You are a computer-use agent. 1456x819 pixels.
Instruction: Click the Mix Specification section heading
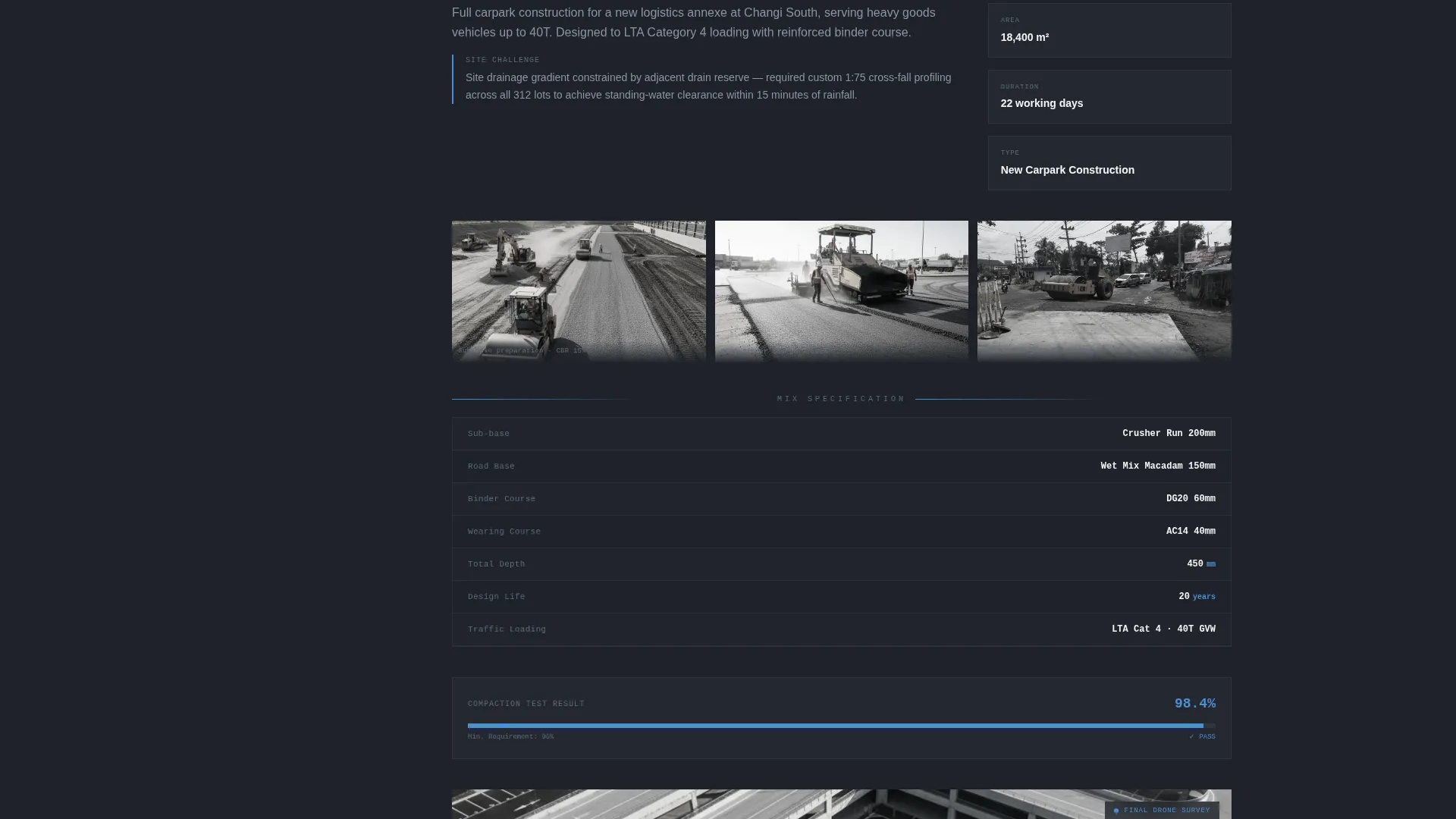[x=841, y=399]
